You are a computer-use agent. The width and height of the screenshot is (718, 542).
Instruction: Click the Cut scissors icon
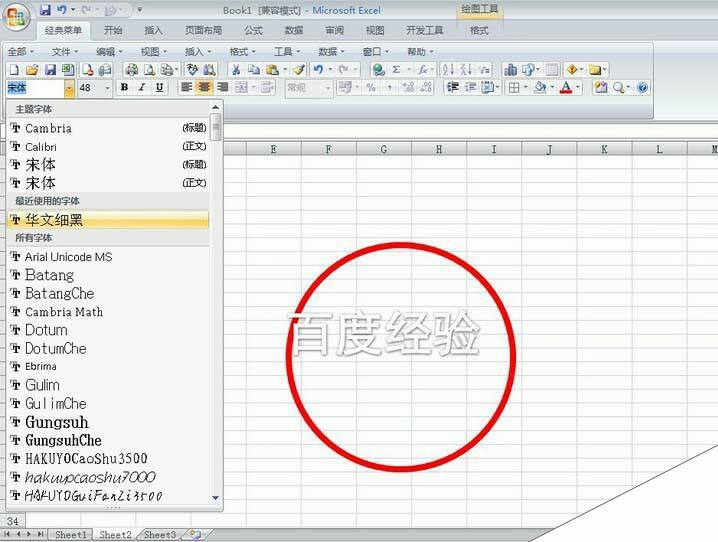coord(236,70)
